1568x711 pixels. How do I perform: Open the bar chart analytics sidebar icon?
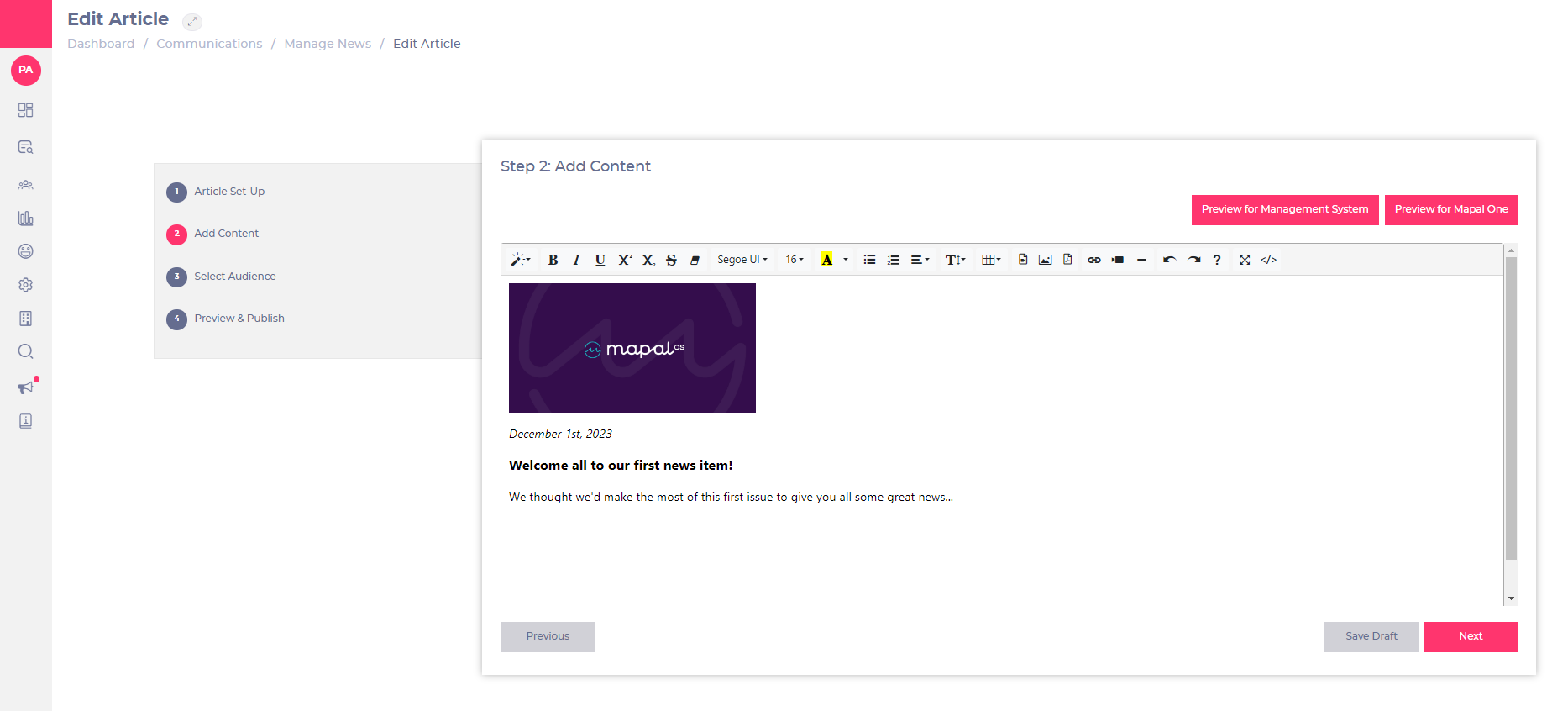click(x=26, y=218)
